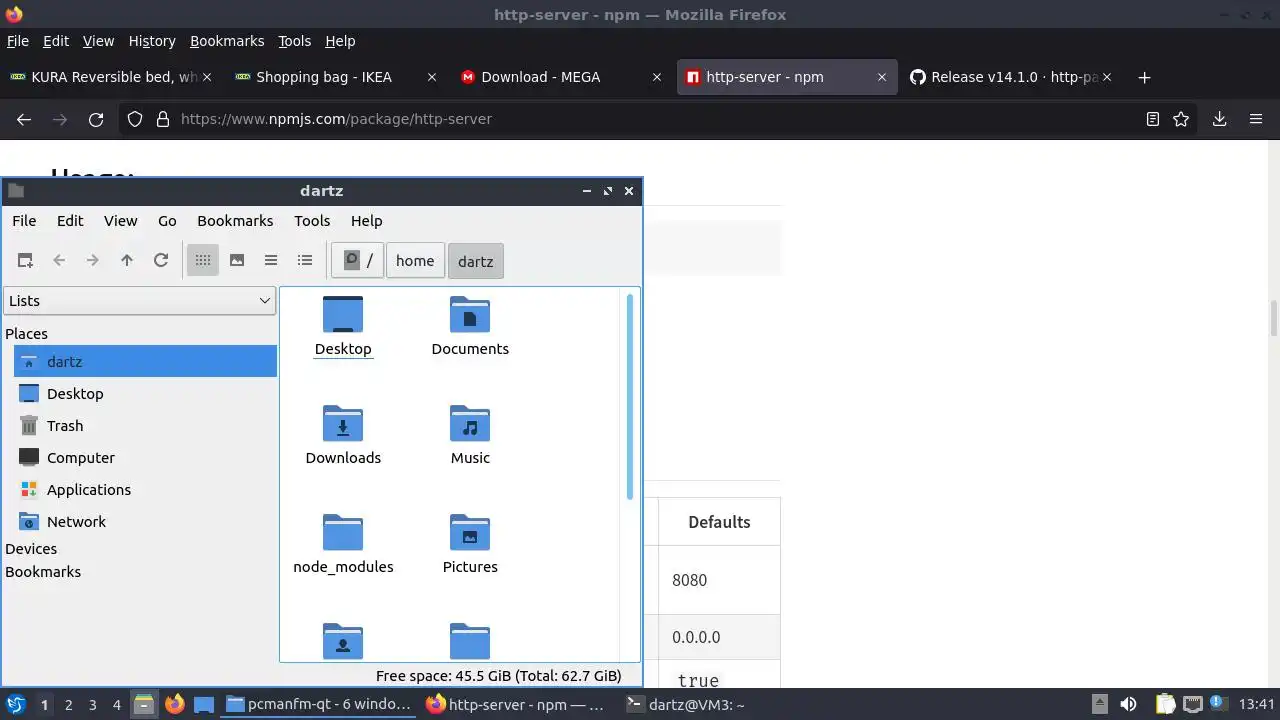Open Network in Places sidebar
Viewport: 1280px width, 720px height.
145,522
